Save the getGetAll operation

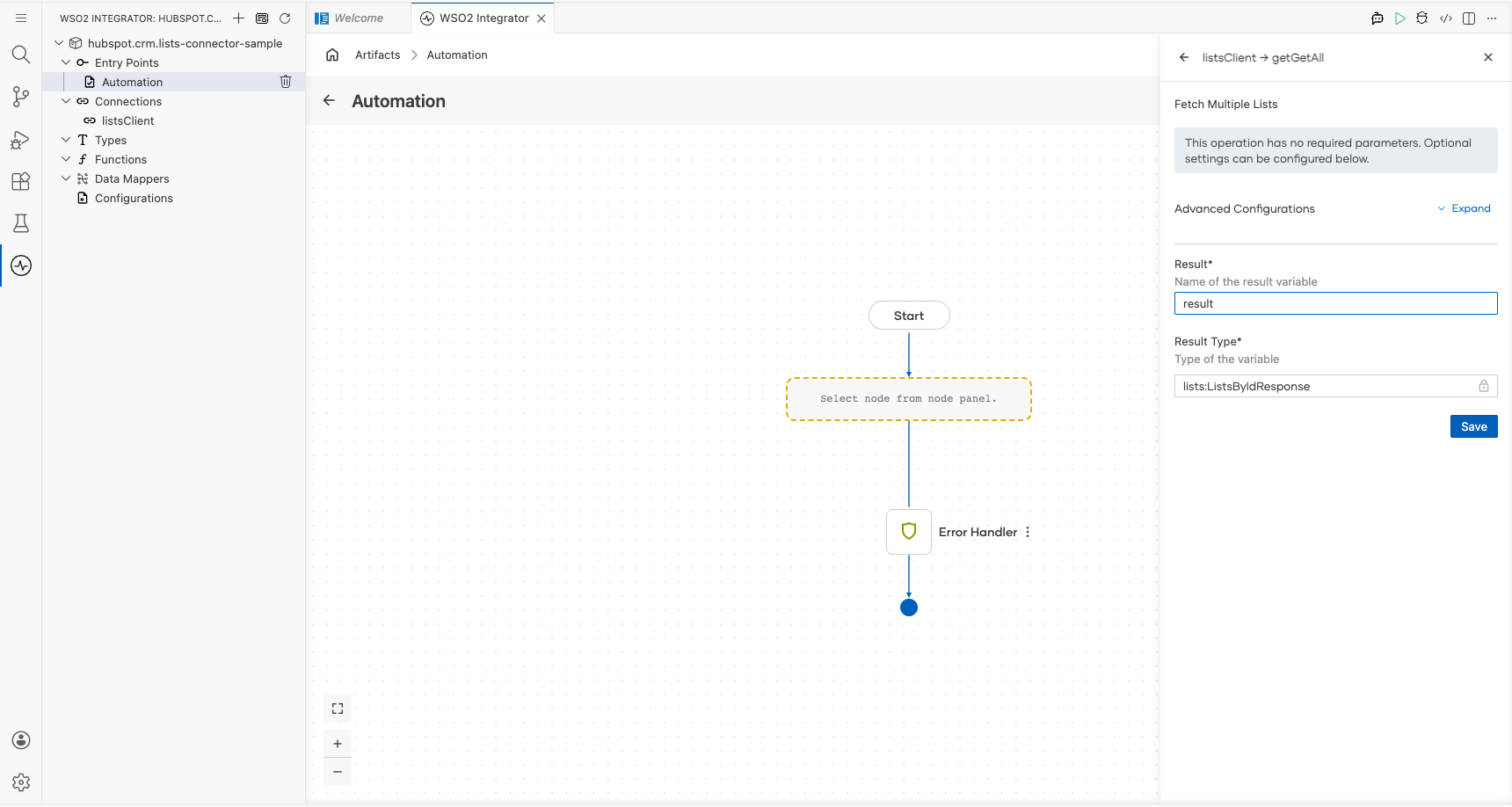(1474, 426)
